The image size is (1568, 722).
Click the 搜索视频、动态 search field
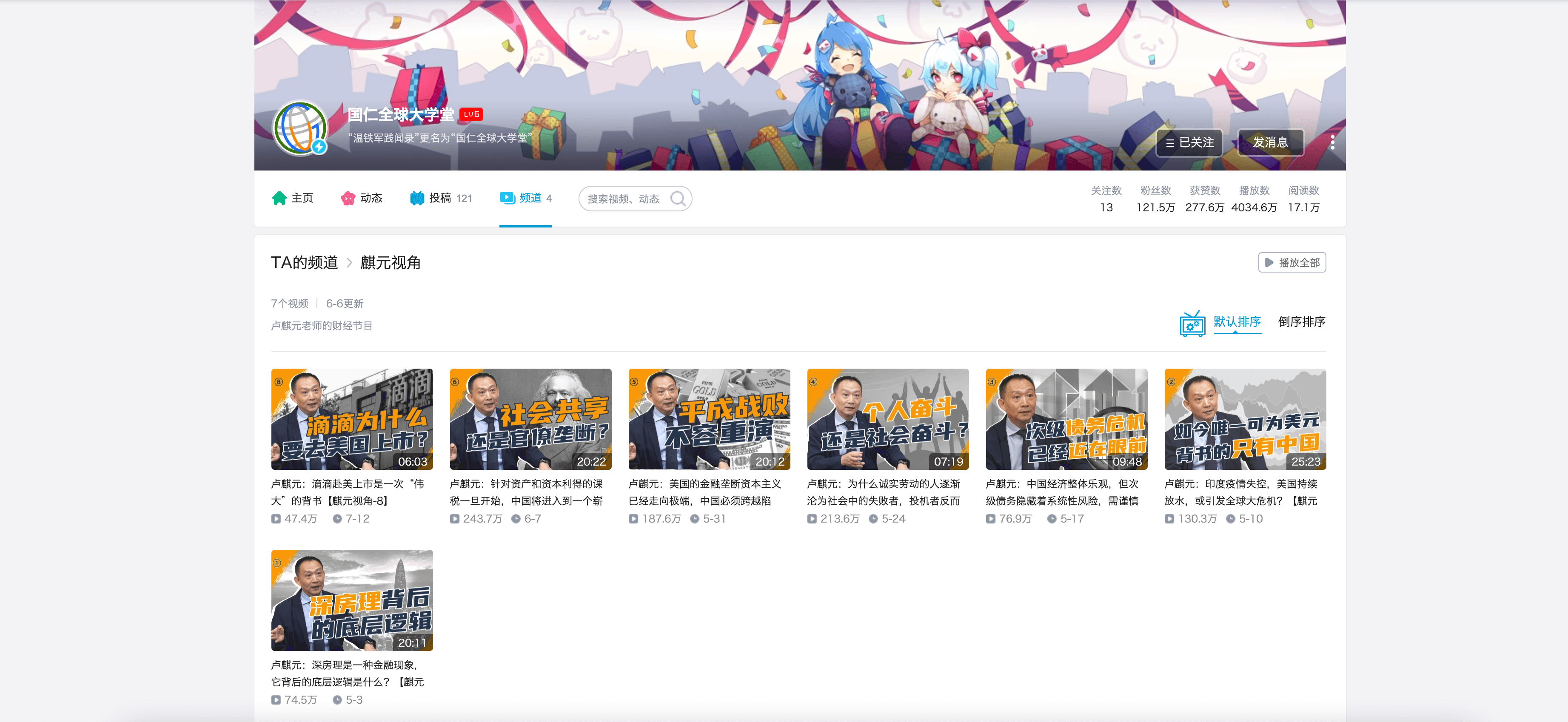tap(623, 199)
